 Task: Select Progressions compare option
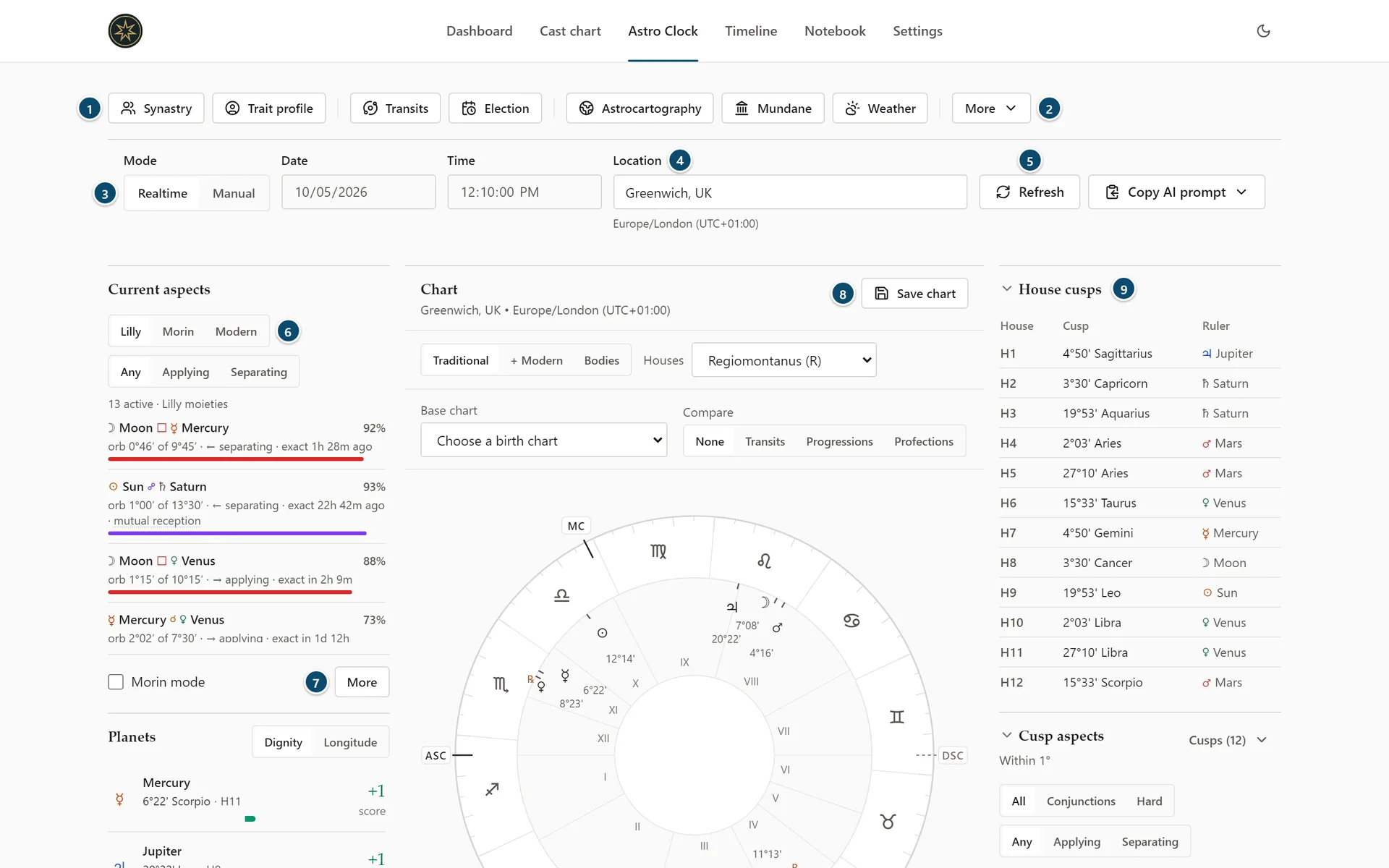[839, 441]
